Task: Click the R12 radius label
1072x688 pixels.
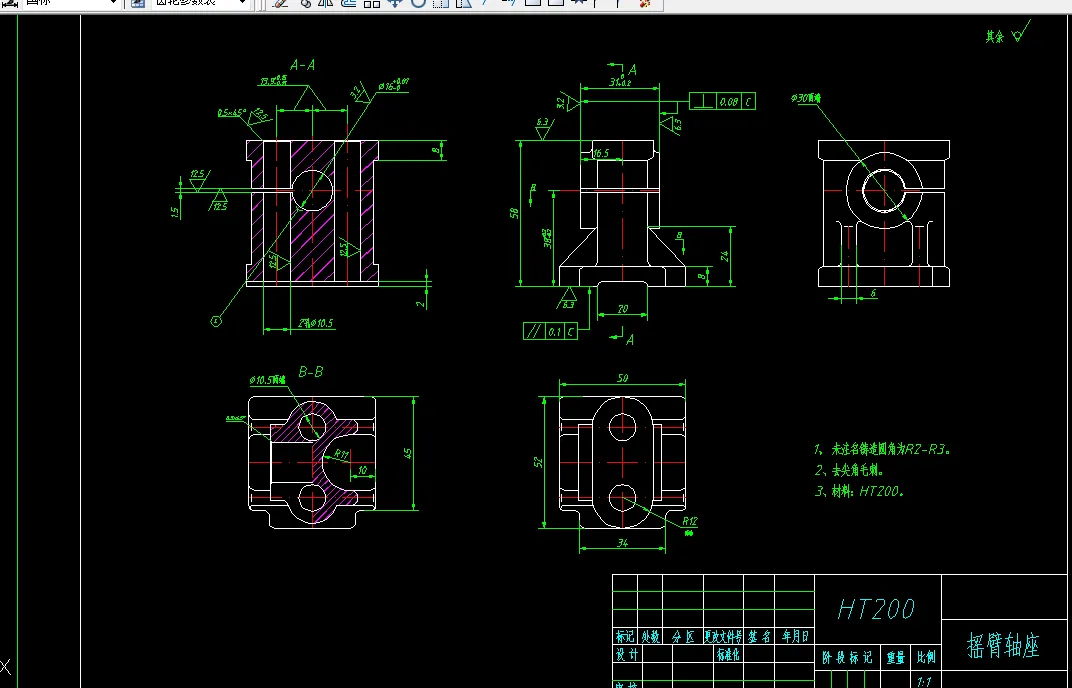Action: click(689, 521)
